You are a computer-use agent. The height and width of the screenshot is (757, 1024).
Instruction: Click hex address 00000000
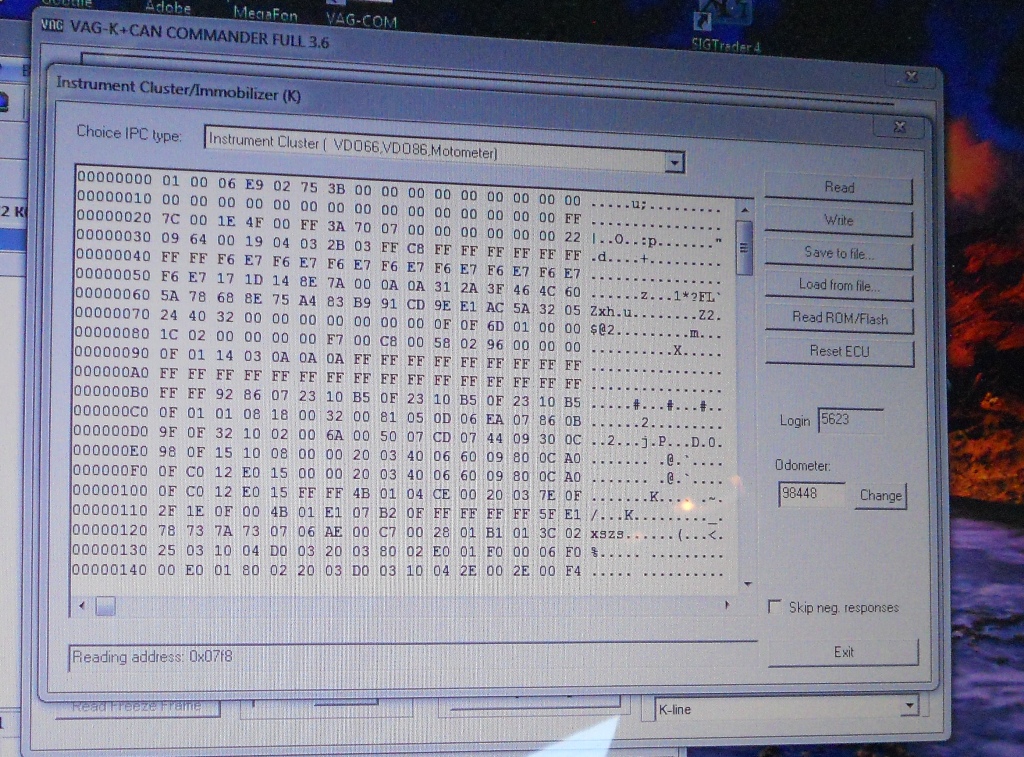point(114,178)
